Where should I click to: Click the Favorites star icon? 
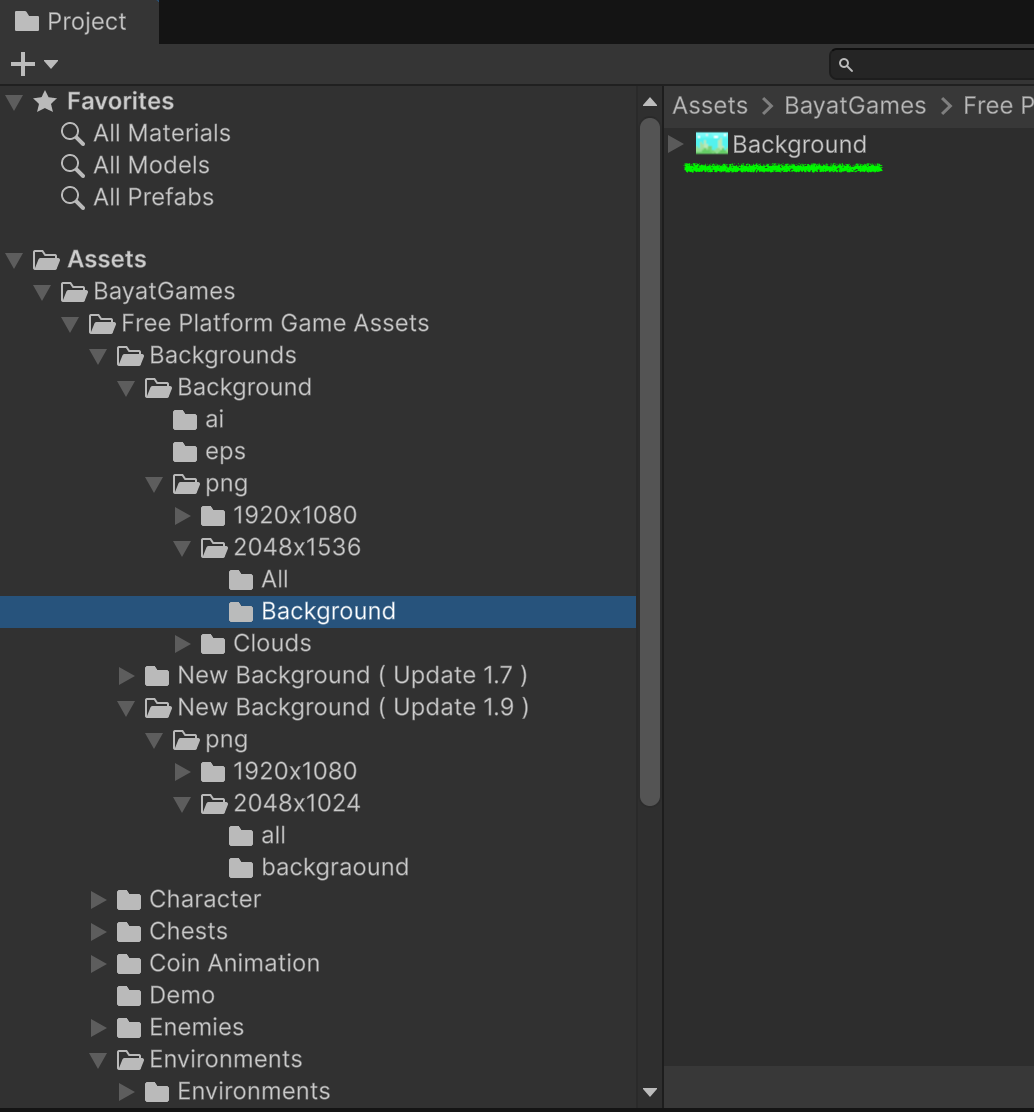tap(45, 102)
